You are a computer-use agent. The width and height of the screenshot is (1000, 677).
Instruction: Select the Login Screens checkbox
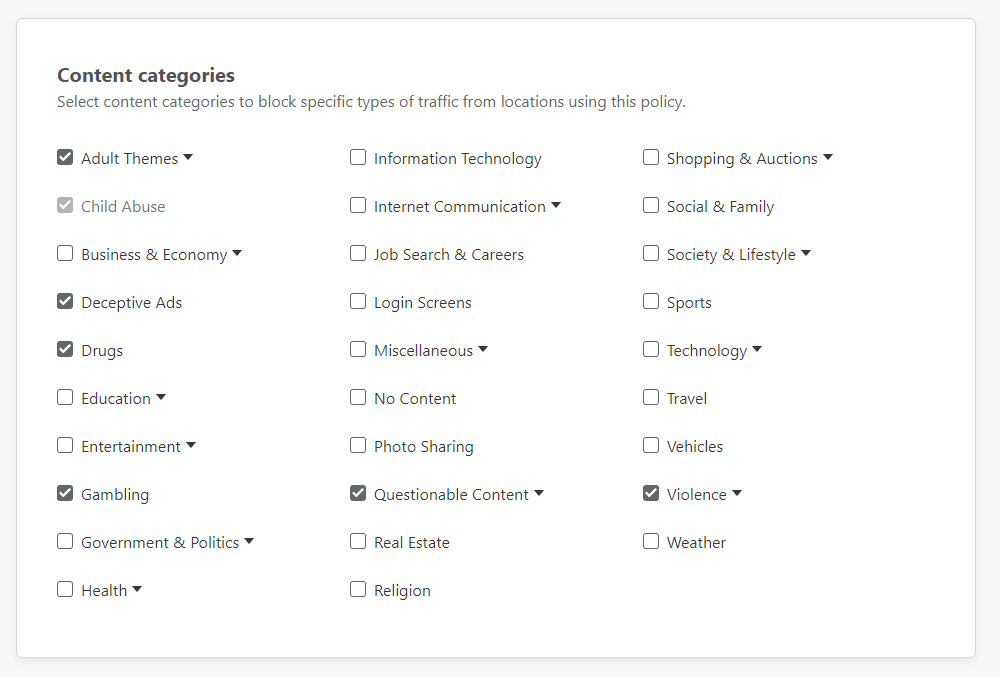pyautogui.click(x=358, y=301)
